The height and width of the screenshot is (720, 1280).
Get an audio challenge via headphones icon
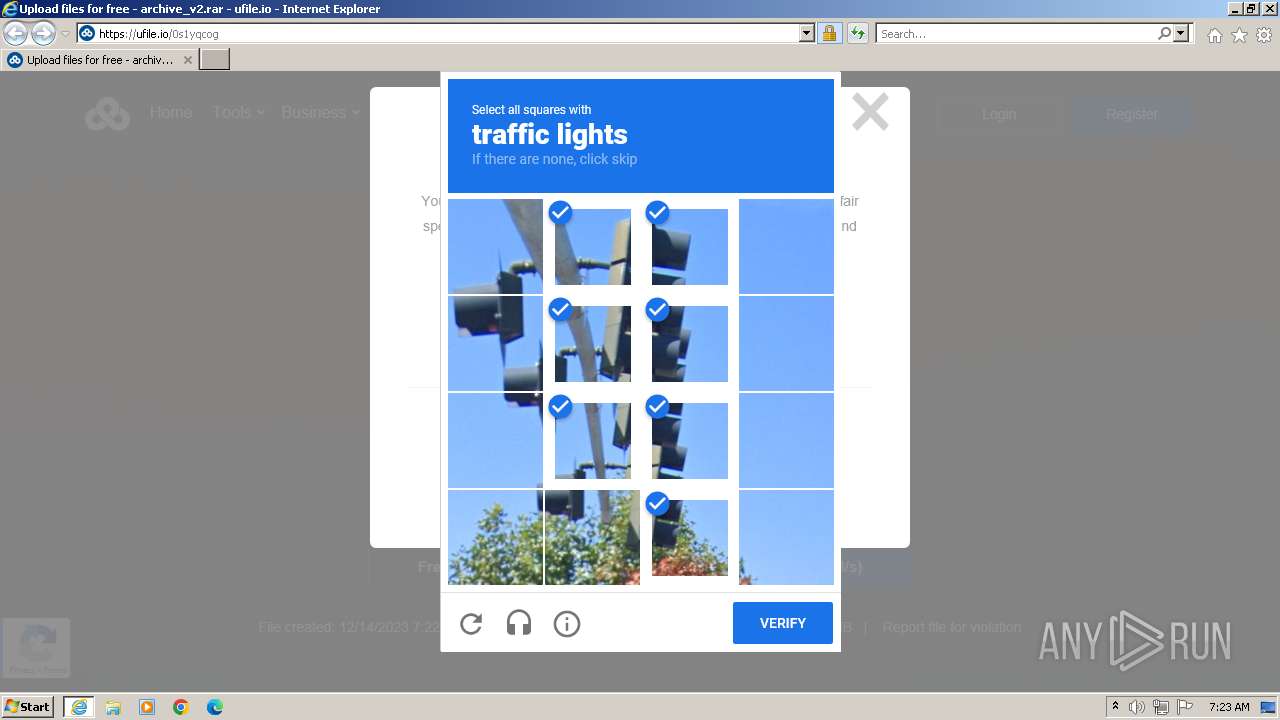coord(519,624)
